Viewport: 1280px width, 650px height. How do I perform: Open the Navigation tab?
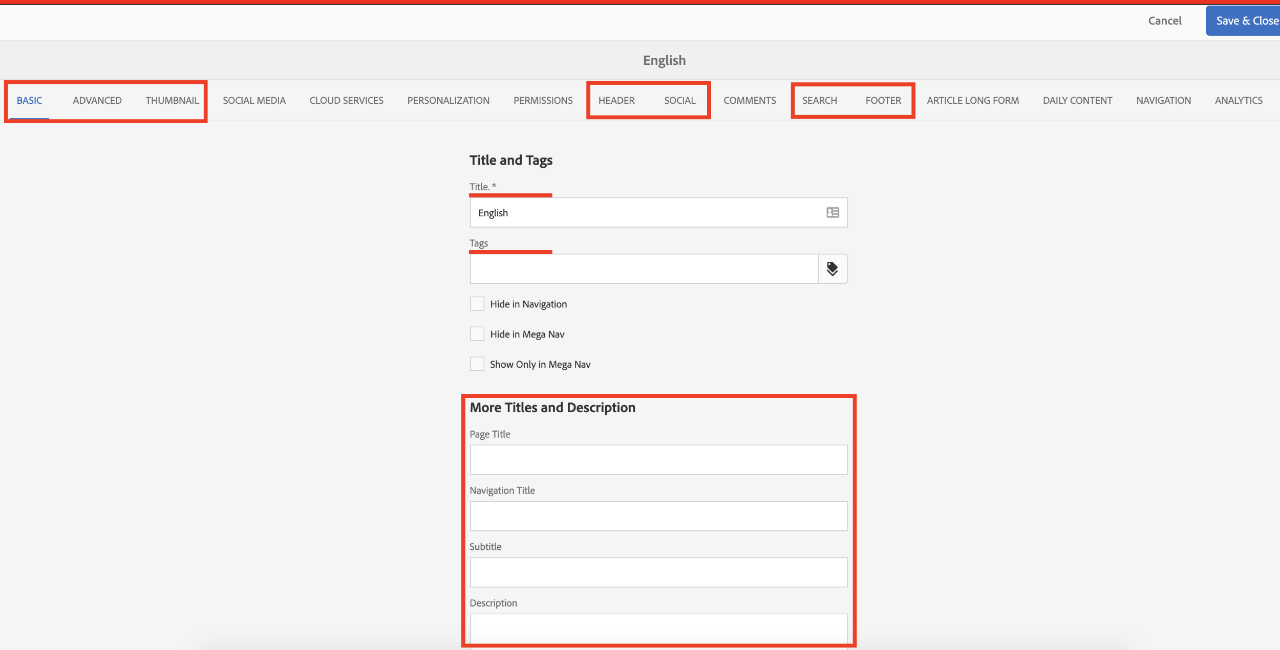[1163, 101]
